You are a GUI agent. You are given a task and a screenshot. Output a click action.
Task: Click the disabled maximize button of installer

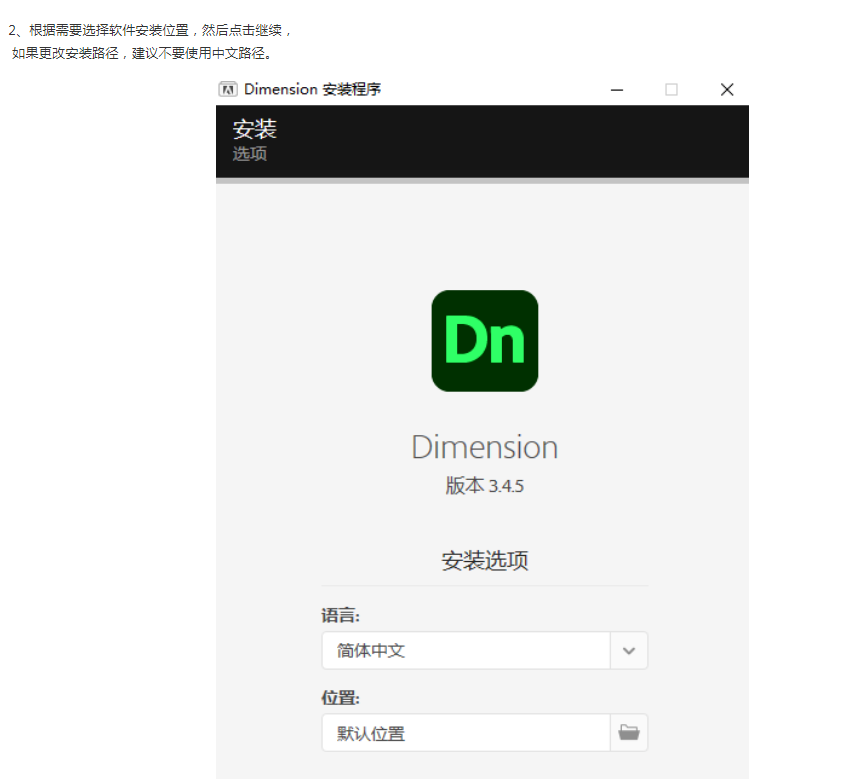[671, 89]
